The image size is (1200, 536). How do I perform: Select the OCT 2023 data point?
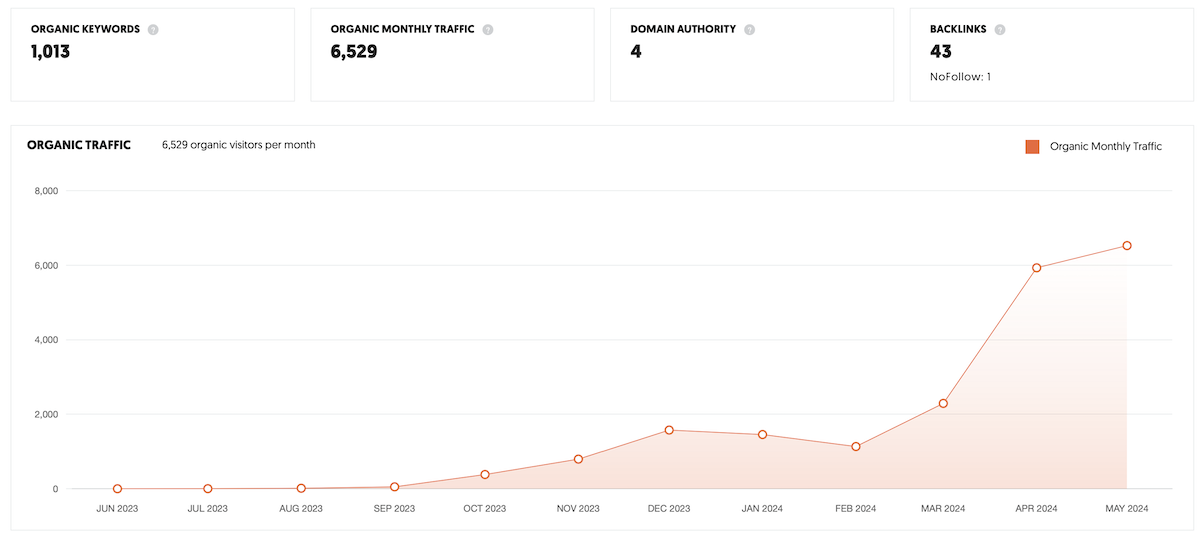point(485,475)
